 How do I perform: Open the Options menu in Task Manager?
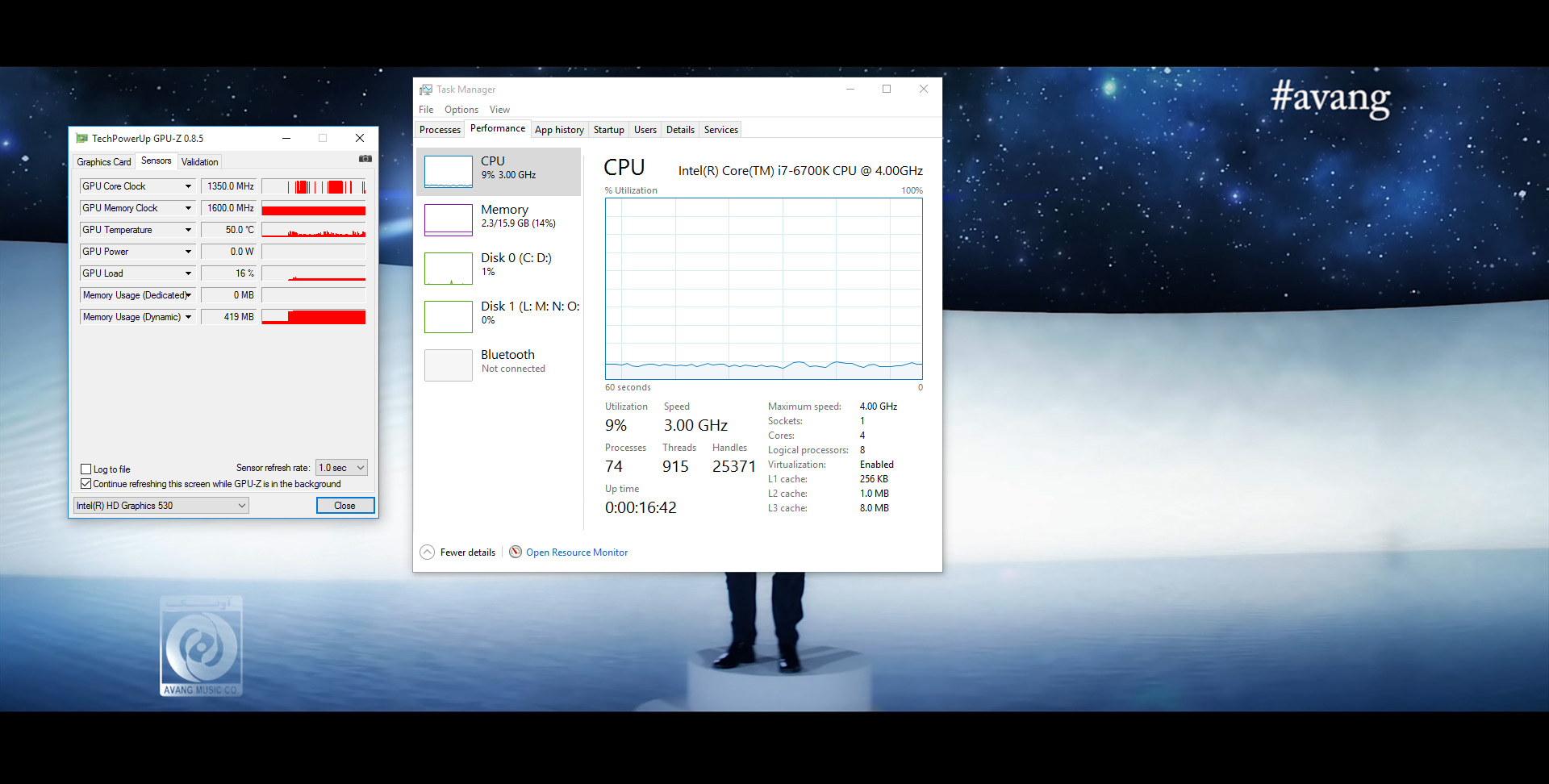[461, 110]
